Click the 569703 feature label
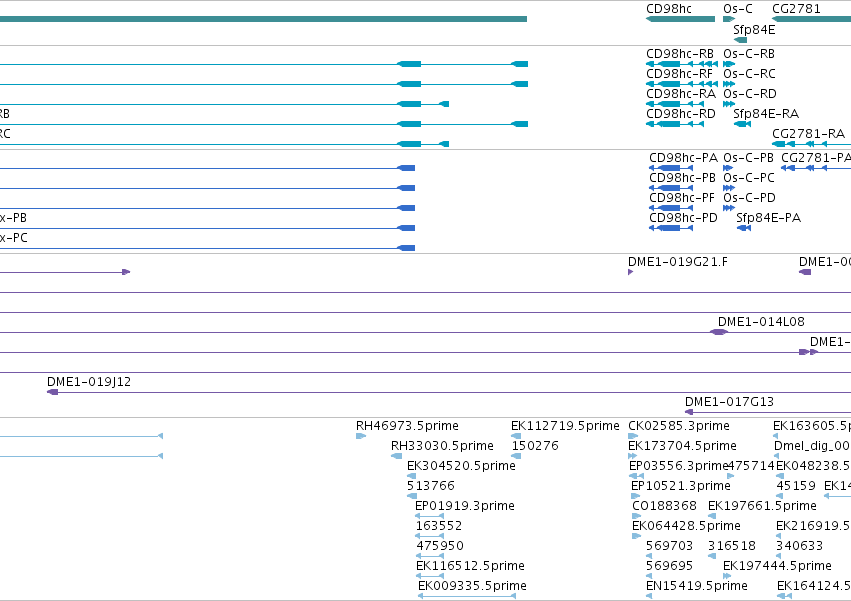 (x=670, y=546)
